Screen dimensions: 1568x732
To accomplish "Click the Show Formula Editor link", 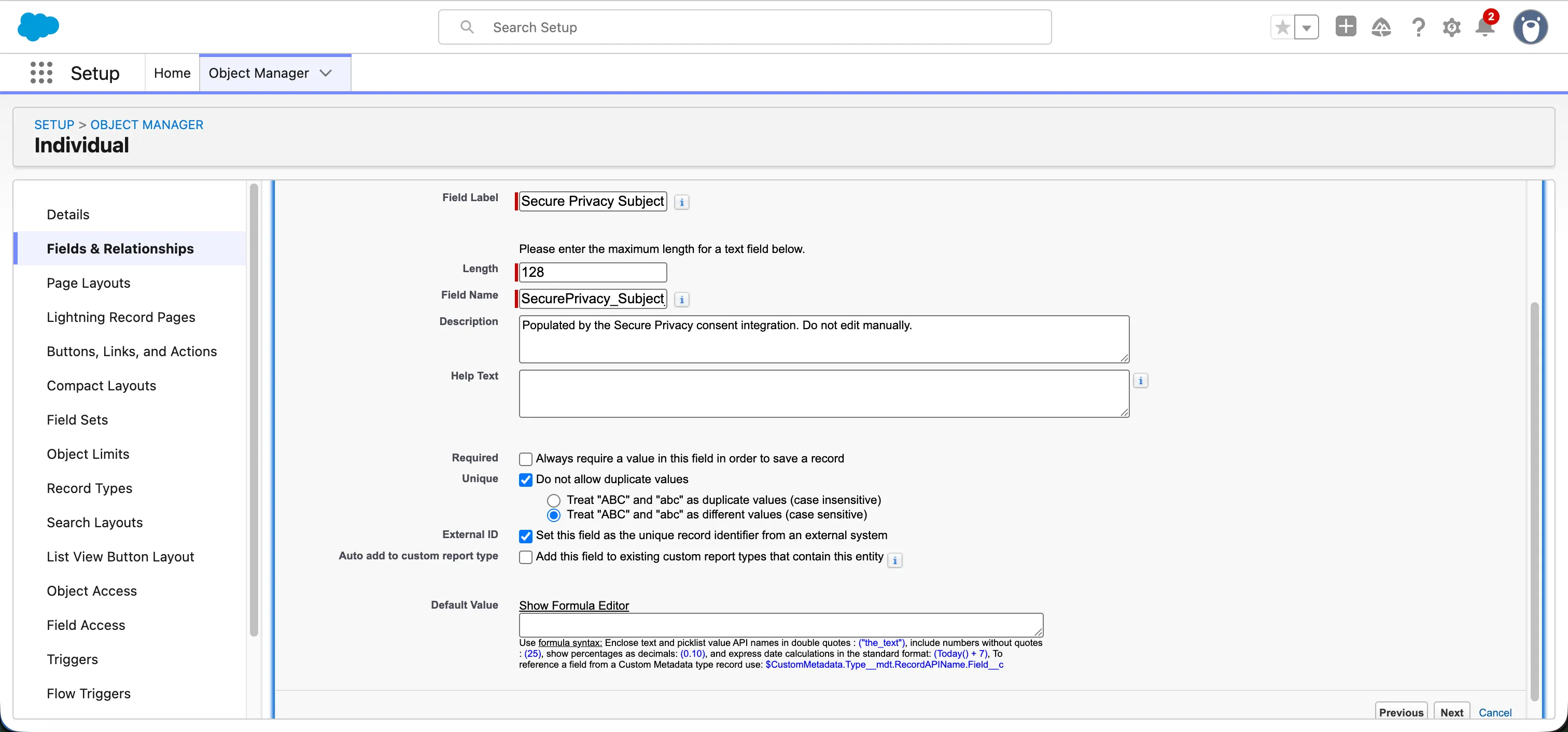I will coord(574,606).
